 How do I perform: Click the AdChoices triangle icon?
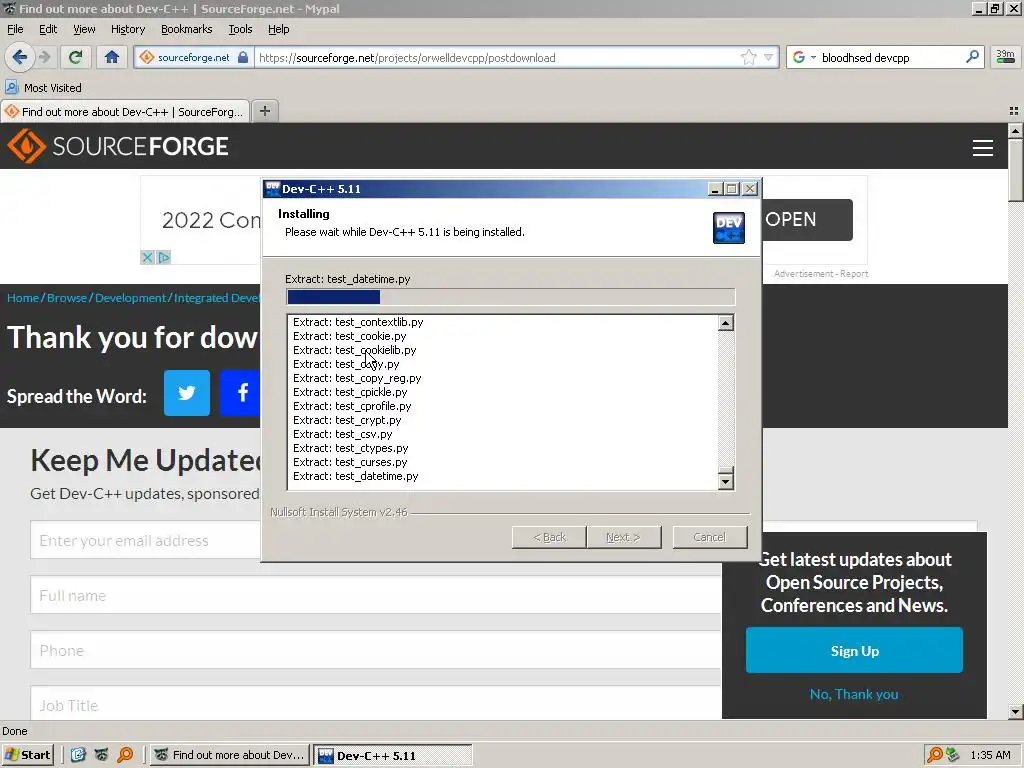click(x=163, y=257)
